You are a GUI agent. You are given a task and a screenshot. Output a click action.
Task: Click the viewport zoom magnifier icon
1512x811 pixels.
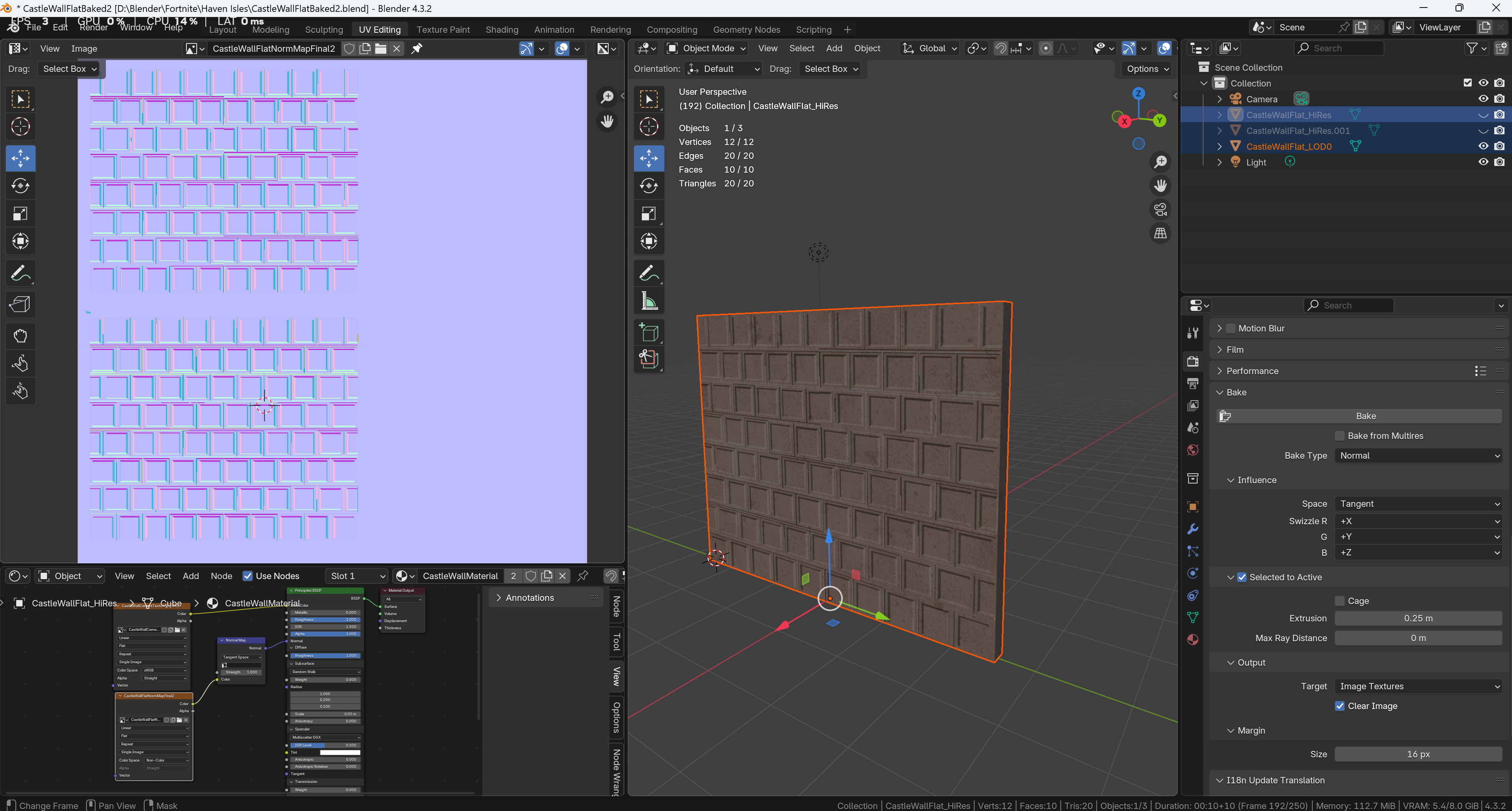click(1160, 162)
